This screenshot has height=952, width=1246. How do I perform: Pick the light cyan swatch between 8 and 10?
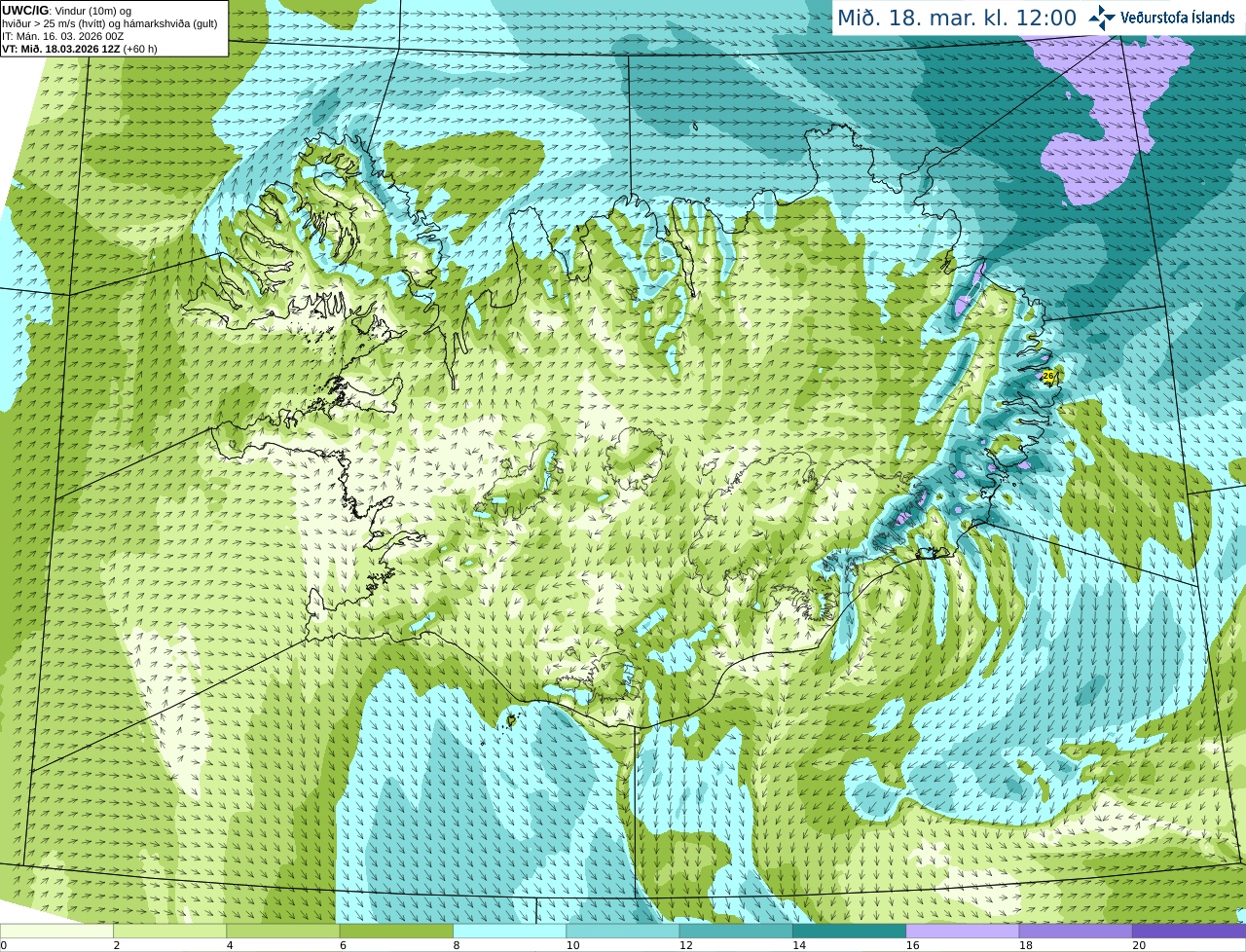pos(509,931)
